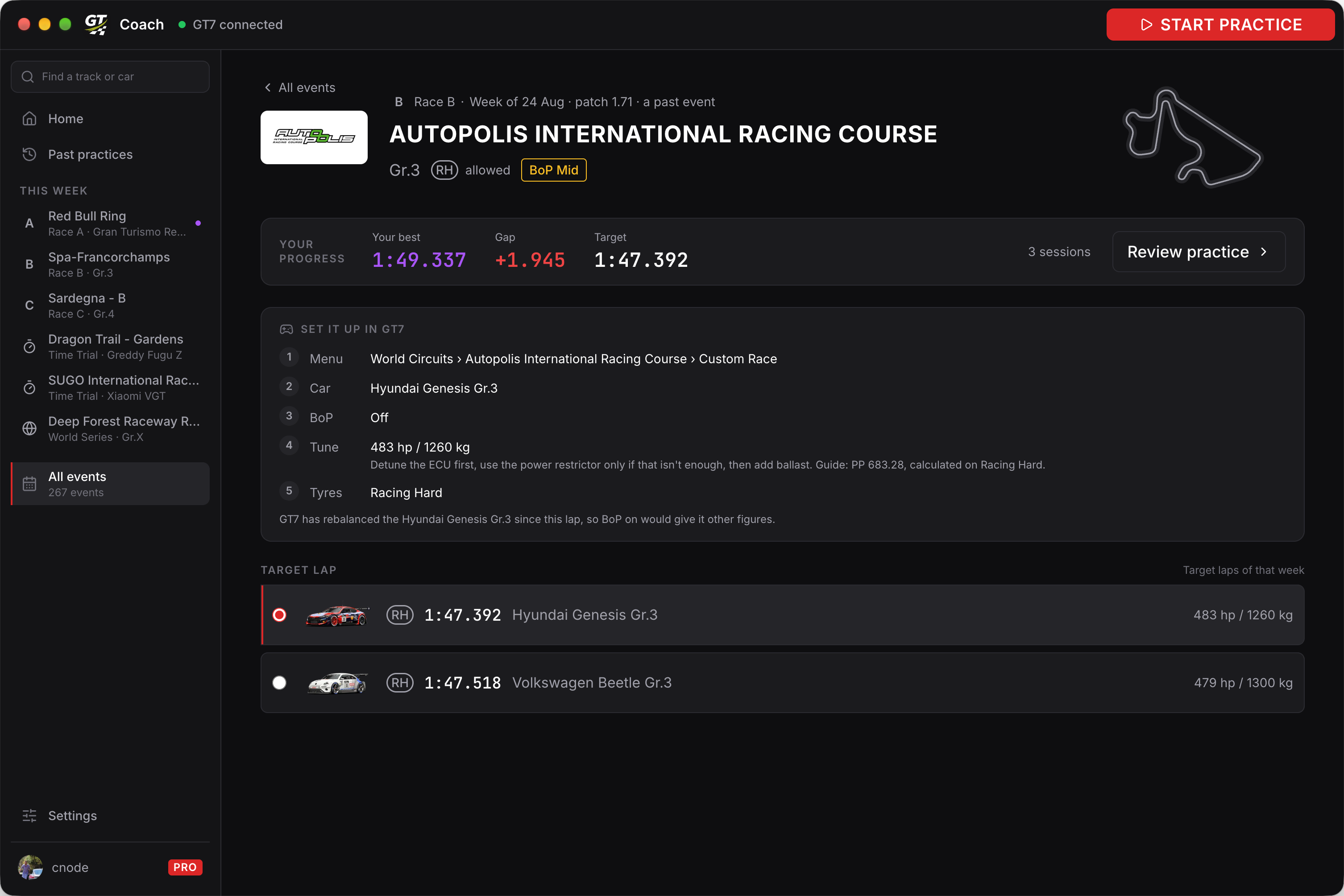Image resolution: width=1344 pixels, height=896 pixels.
Task: Click the search magnifier icon
Action: [27, 77]
